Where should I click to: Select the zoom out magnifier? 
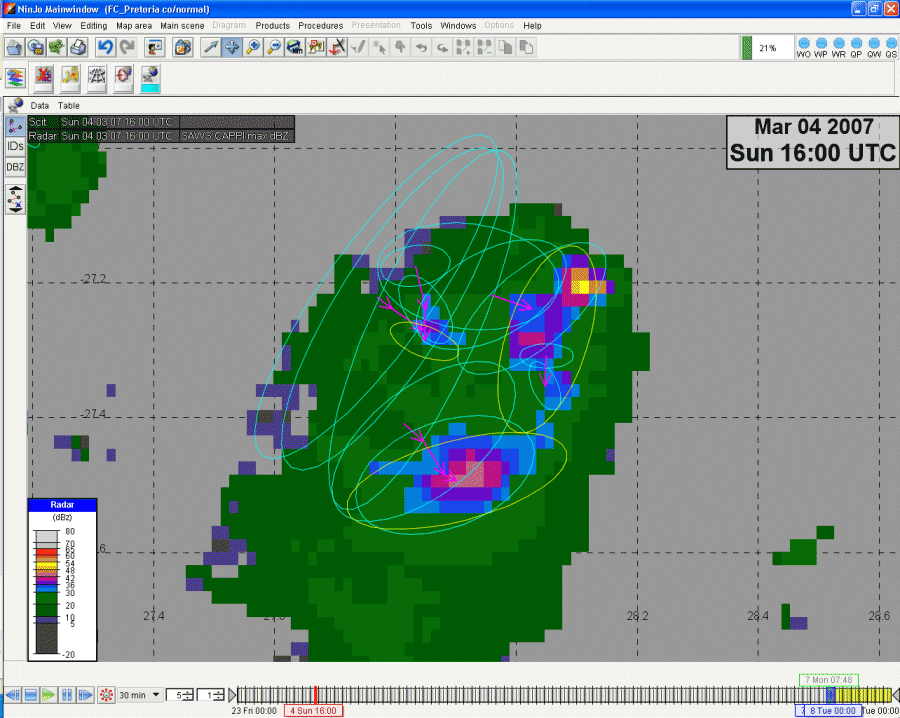click(x=274, y=48)
